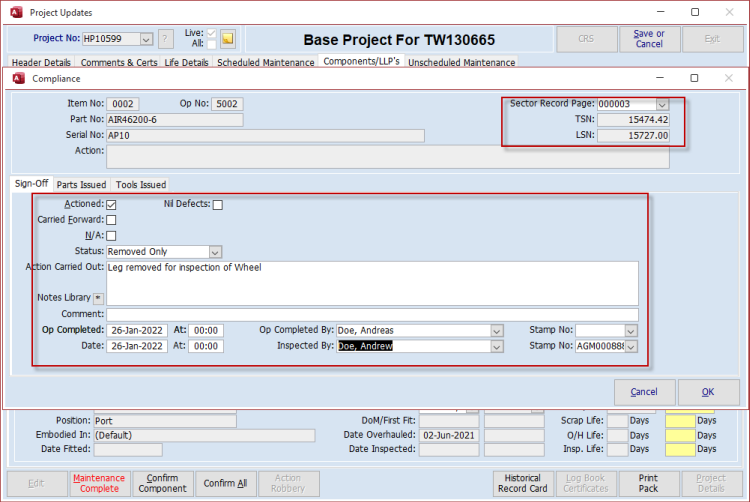The height and width of the screenshot is (502, 750).
Task: Maximize the Compliance dialog window
Action: pyautogui.click(x=695, y=78)
